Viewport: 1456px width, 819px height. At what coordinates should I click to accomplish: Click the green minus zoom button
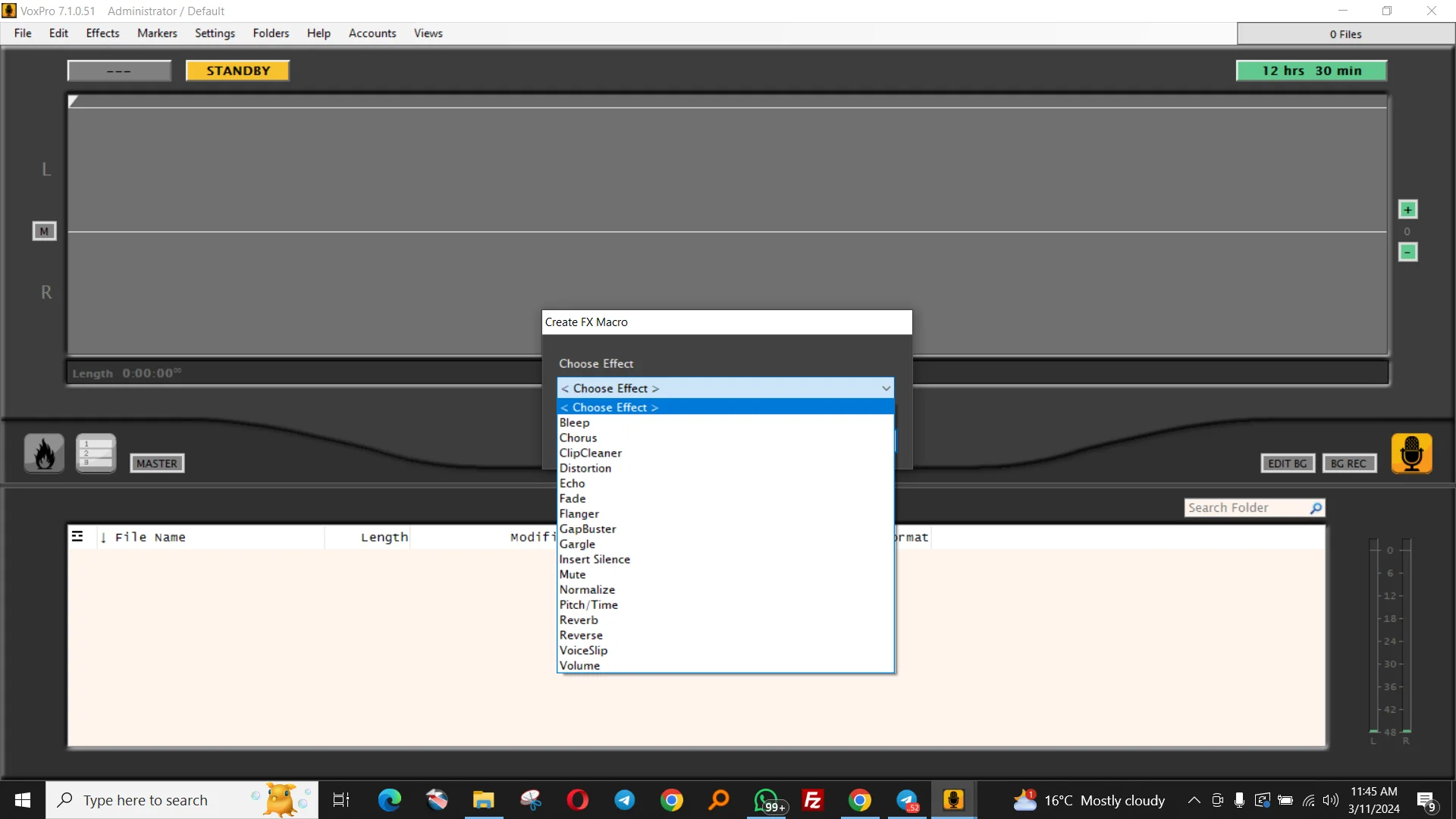tap(1407, 252)
